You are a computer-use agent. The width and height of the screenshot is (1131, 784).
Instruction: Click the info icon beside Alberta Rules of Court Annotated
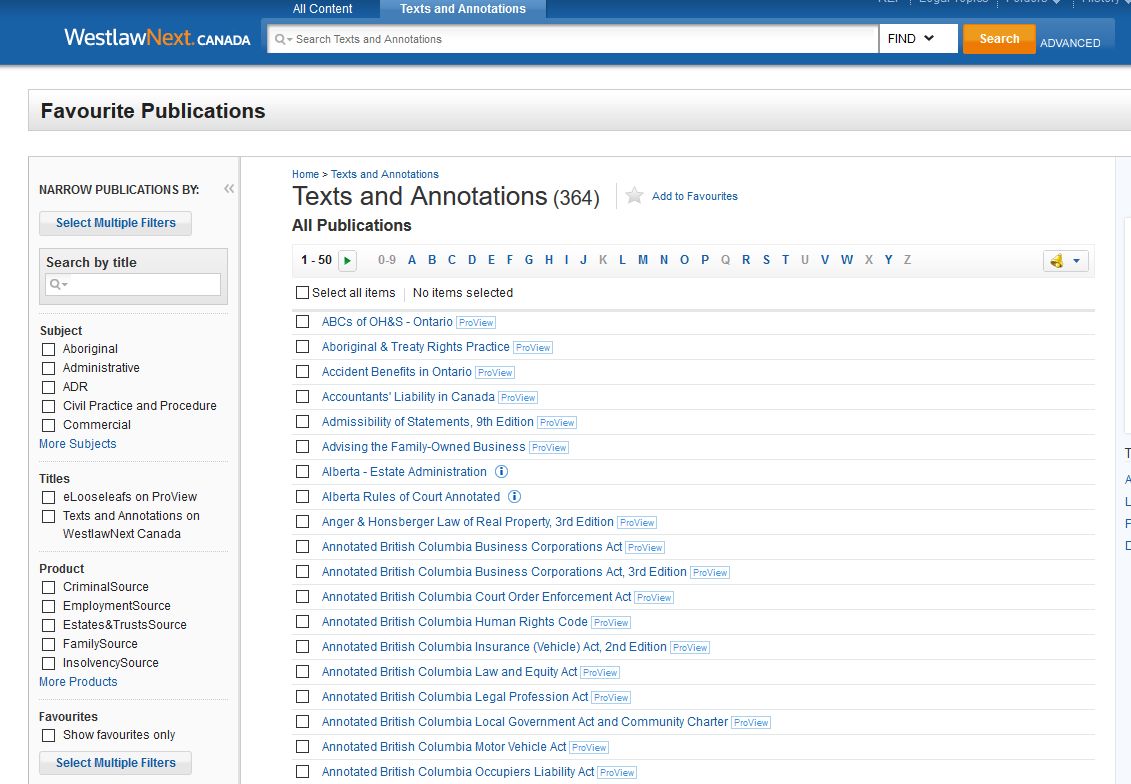tap(514, 496)
